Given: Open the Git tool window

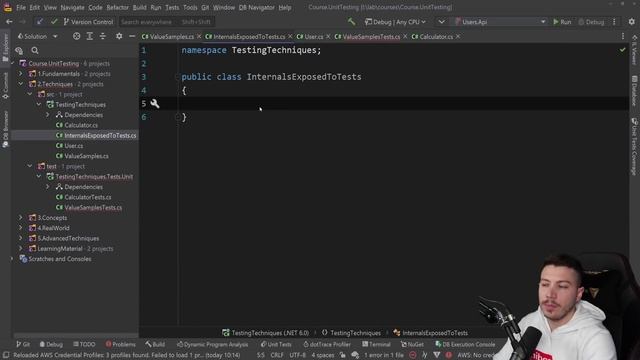Looking at the screenshot, I should [x=23, y=344].
